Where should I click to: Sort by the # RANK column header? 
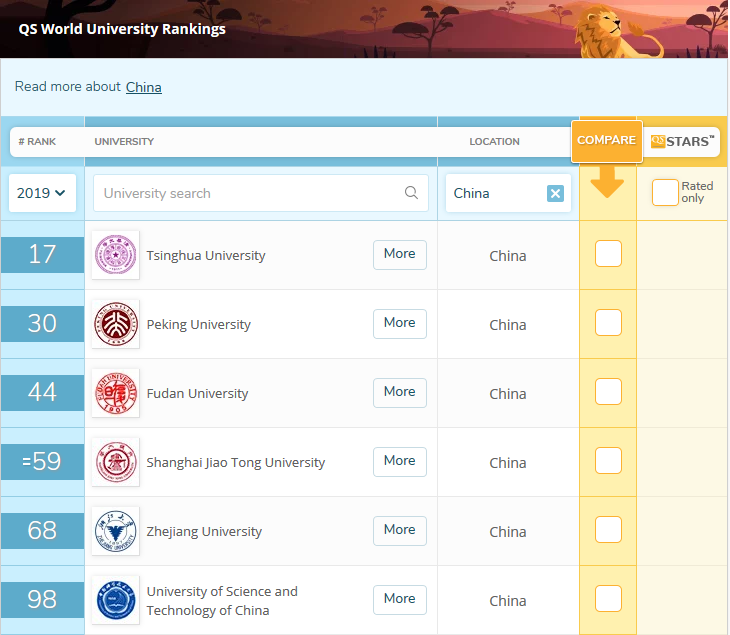click(x=37, y=142)
